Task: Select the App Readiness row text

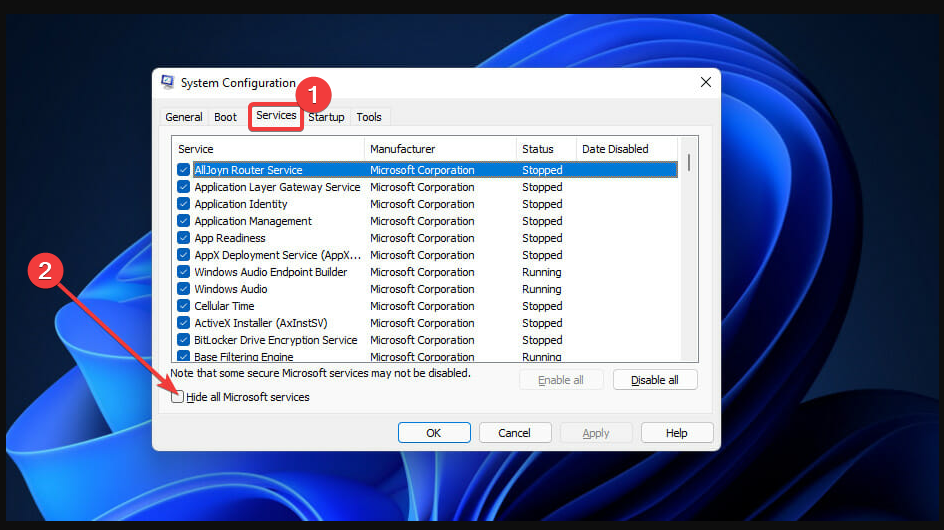Action: [x=229, y=238]
